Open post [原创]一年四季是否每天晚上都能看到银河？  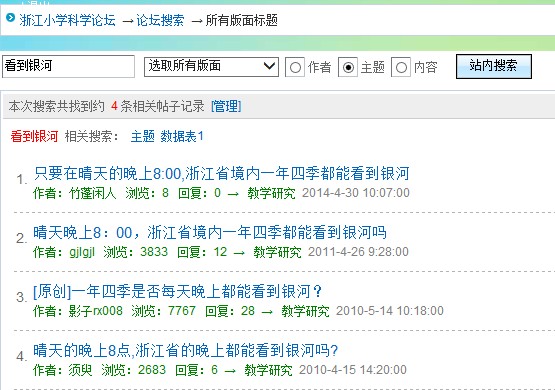[x=178, y=292]
